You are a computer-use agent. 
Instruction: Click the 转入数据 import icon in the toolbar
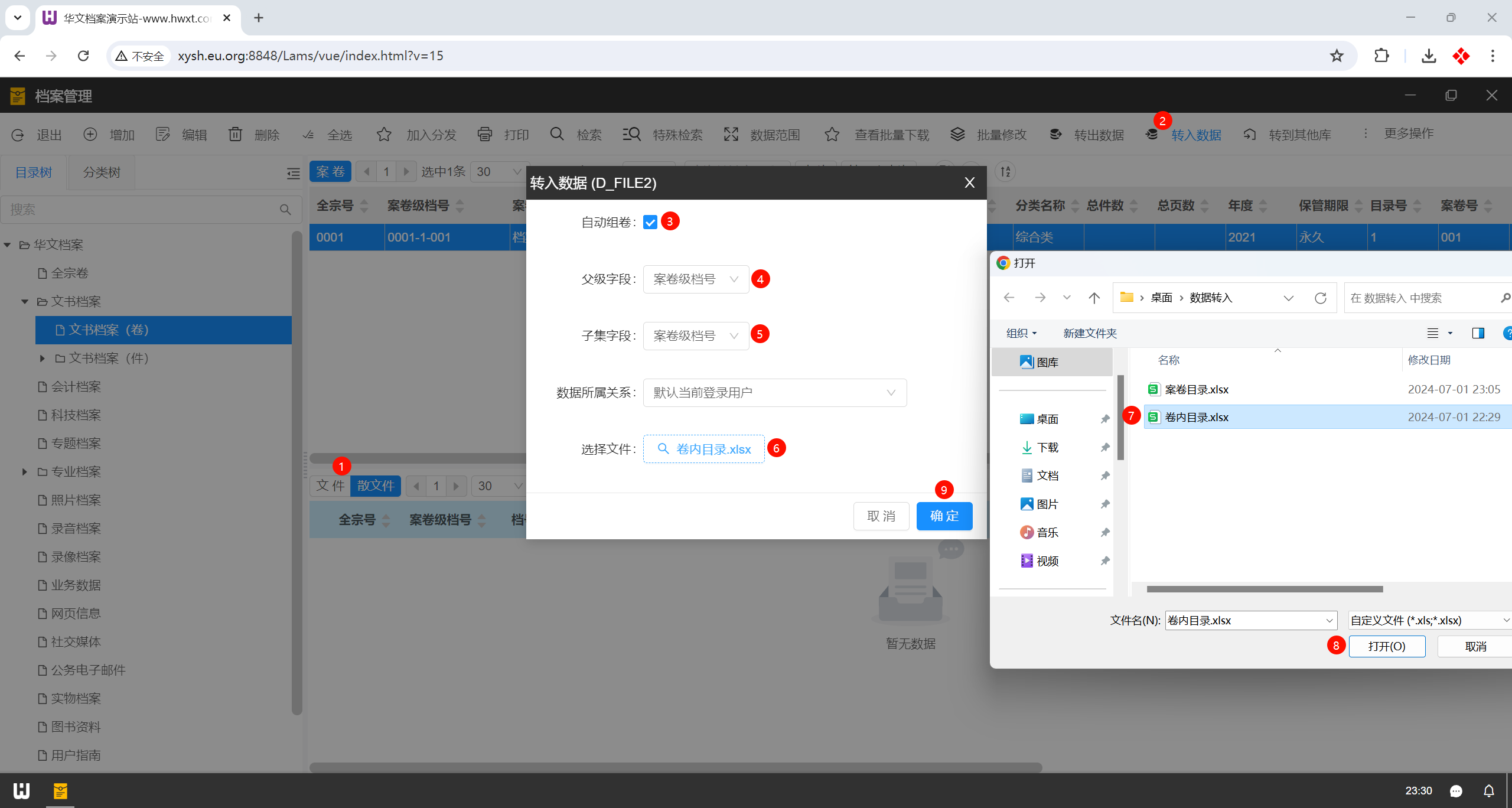pyautogui.click(x=1152, y=135)
